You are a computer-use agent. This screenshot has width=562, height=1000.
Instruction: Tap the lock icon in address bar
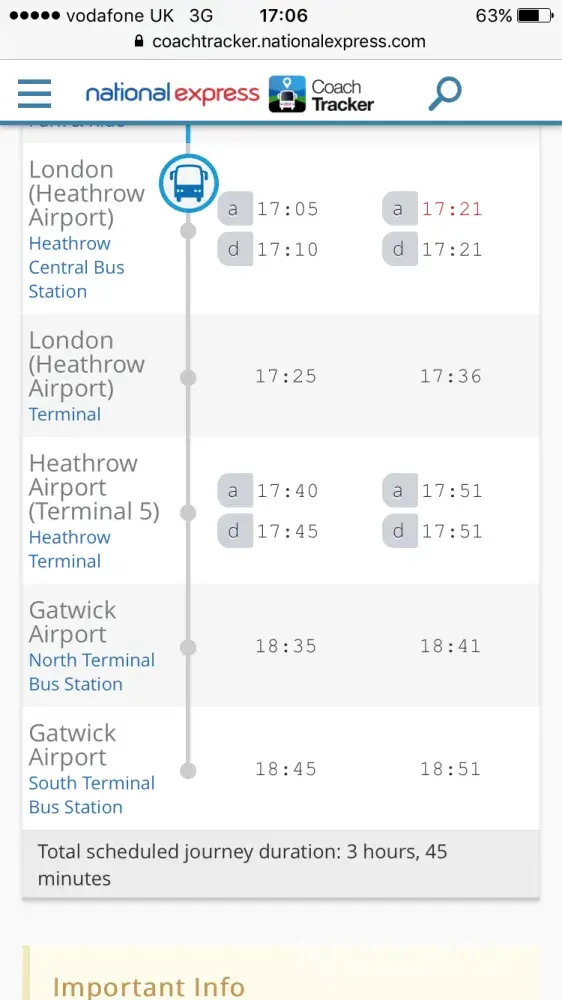point(140,42)
